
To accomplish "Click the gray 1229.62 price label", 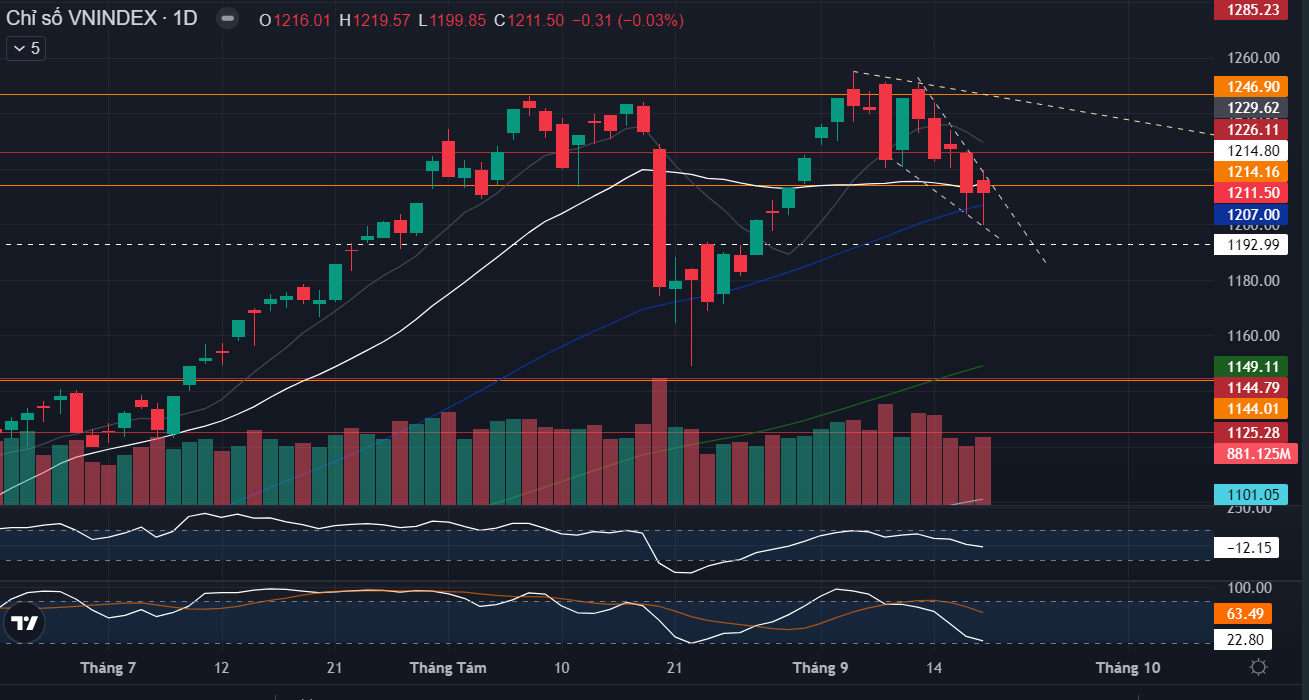I will (1250, 108).
